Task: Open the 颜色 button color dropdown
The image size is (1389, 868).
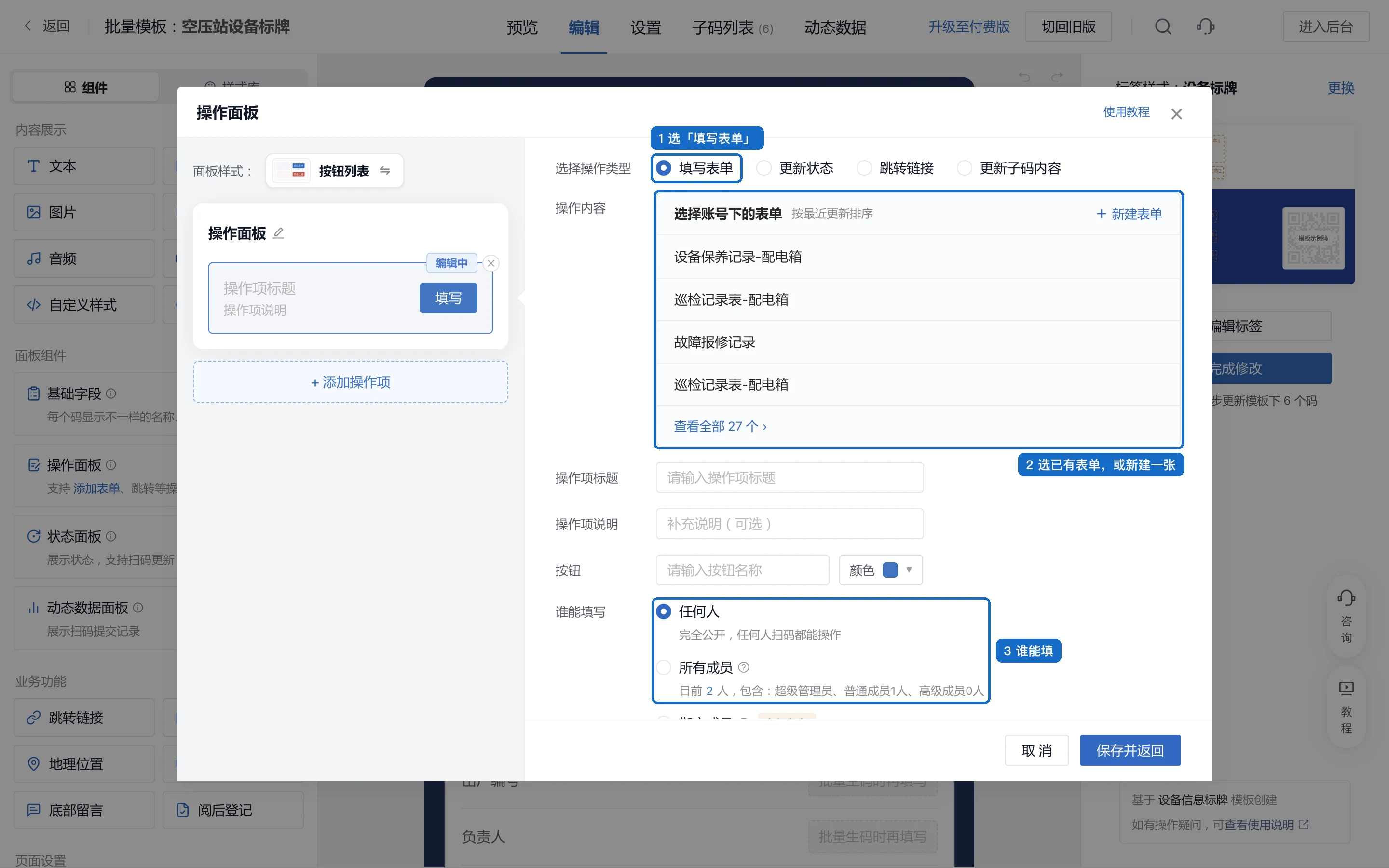Action: click(881, 570)
